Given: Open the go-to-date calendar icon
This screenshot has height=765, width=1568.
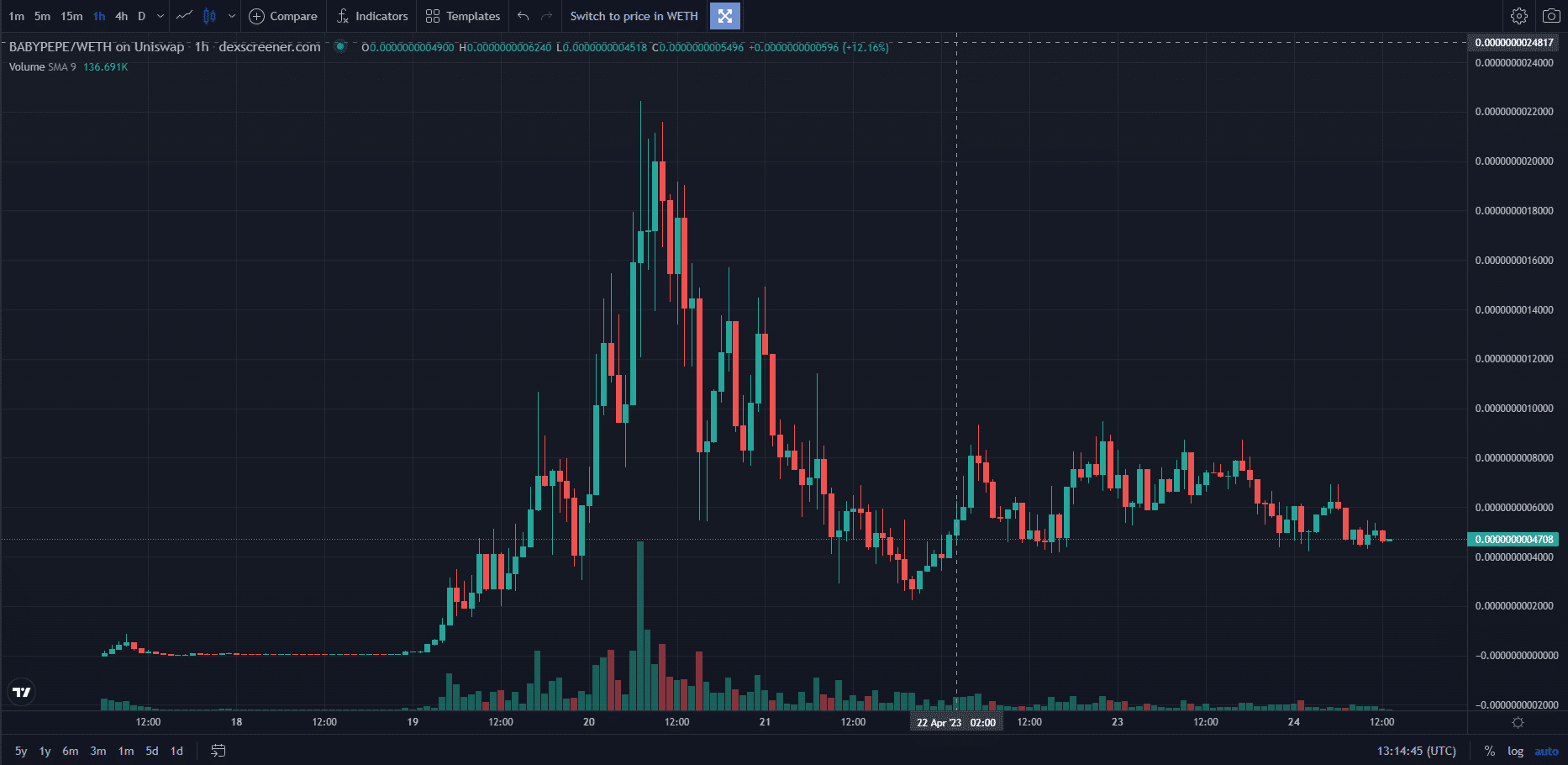Looking at the screenshot, I should (218, 751).
